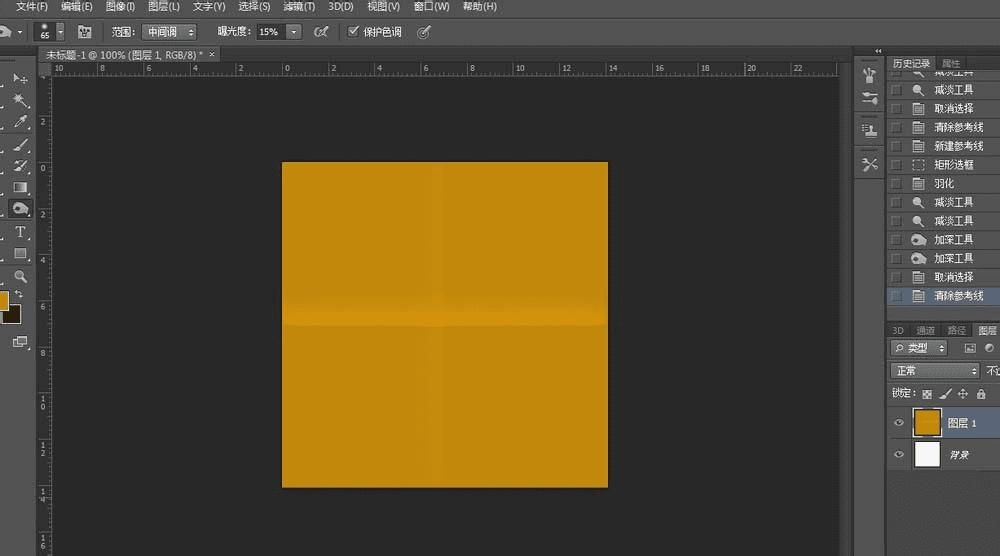Select the Brush tool
1000x556 pixels.
pos(20,145)
